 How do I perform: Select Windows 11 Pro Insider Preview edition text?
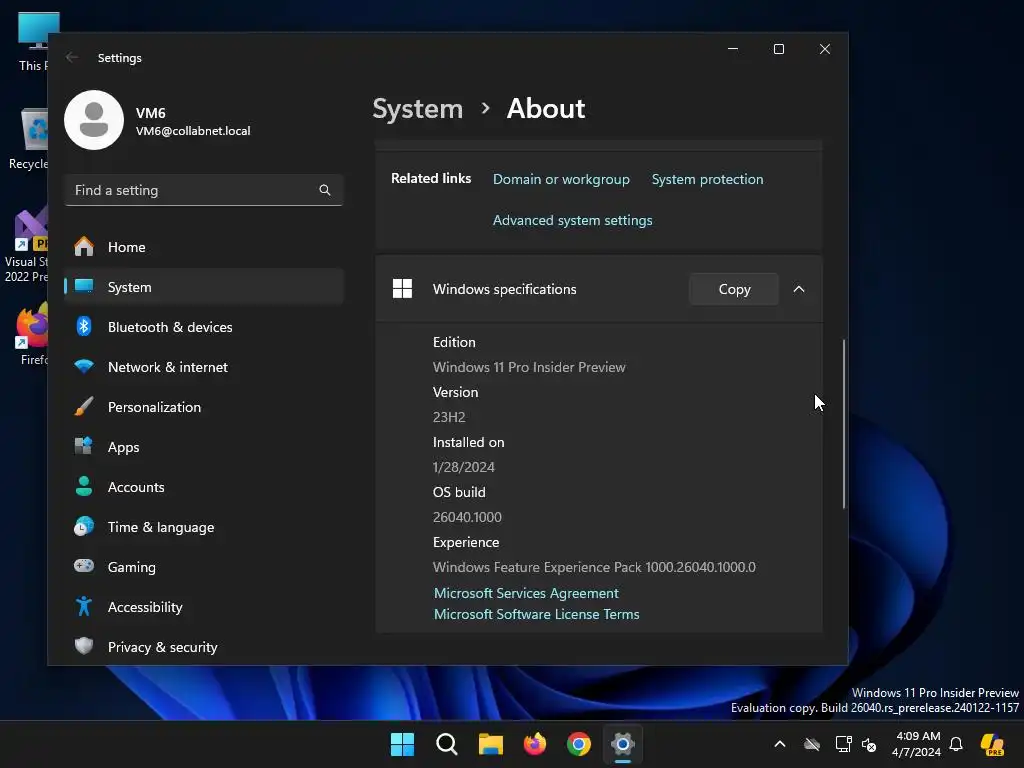[529, 367]
